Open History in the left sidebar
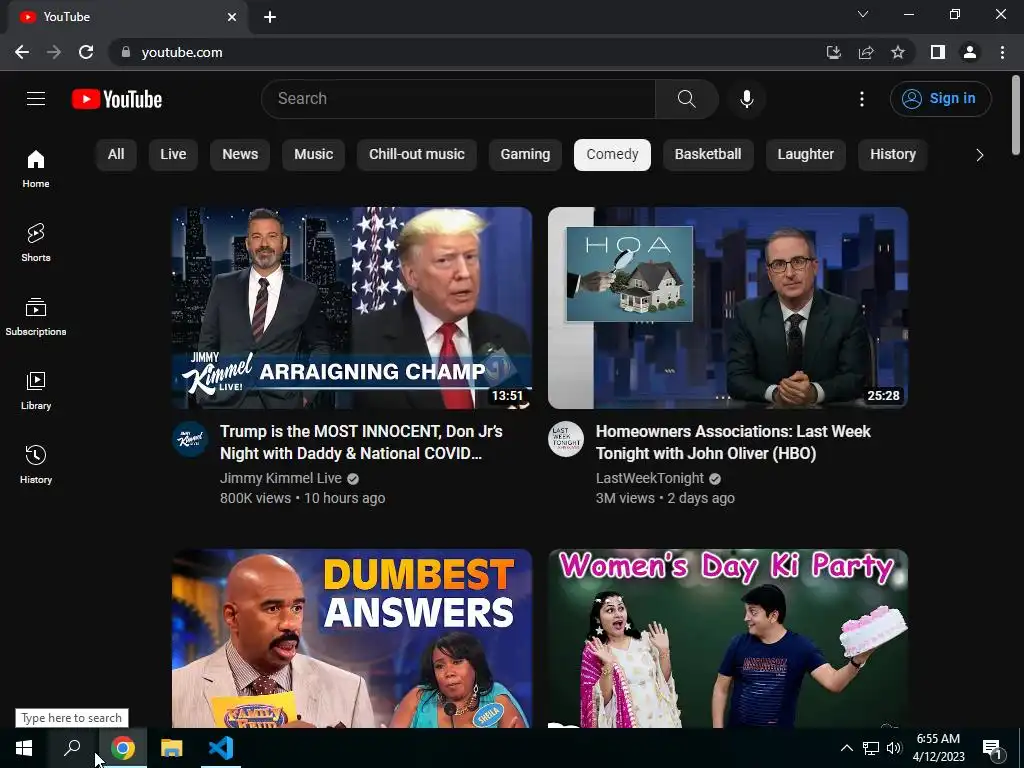This screenshot has height=768, width=1024. point(36,464)
